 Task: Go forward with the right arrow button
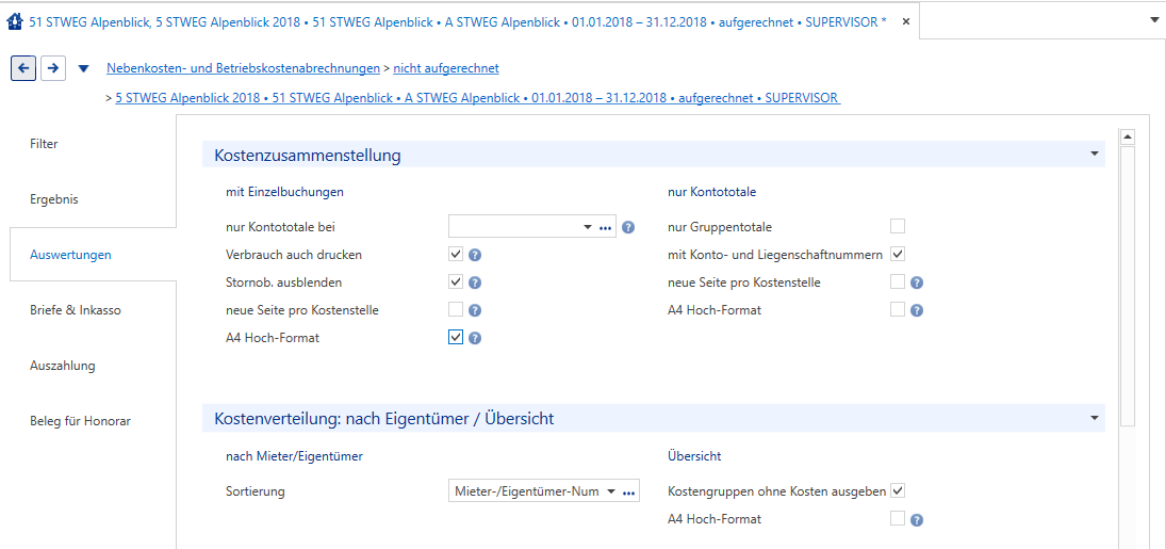click(52, 68)
